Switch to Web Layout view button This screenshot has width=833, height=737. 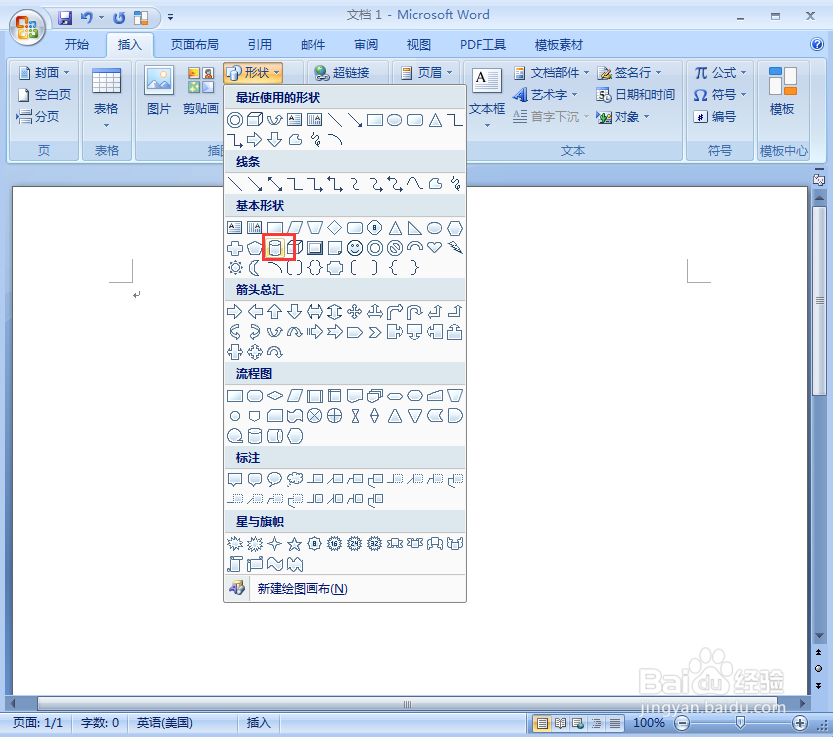click(x=578, y=723)
